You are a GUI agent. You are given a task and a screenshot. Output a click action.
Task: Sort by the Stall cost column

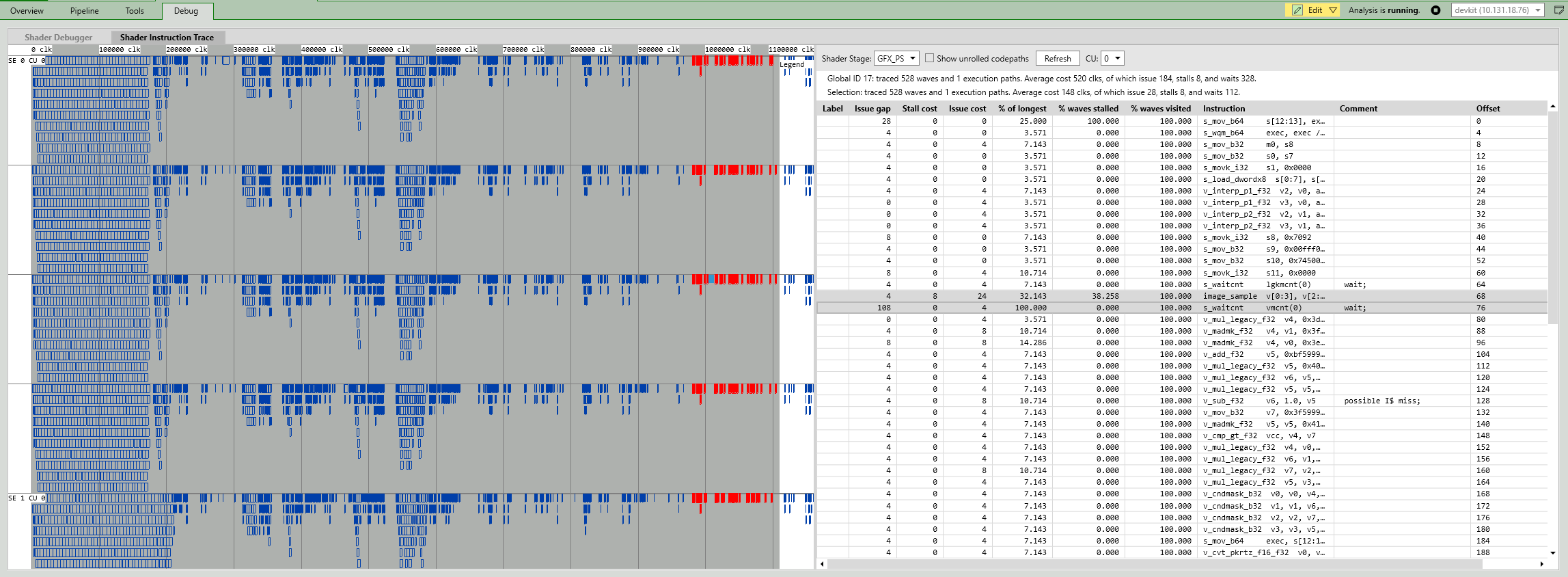point(920,109)
